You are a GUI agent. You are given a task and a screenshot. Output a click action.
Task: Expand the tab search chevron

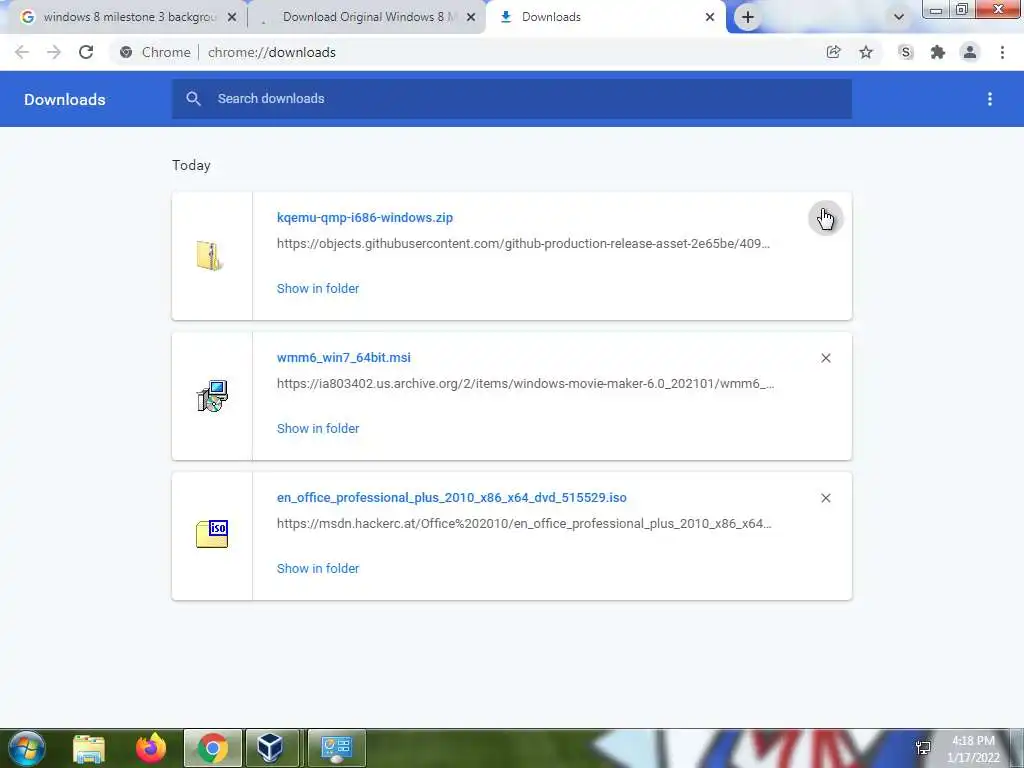point(899,18)
